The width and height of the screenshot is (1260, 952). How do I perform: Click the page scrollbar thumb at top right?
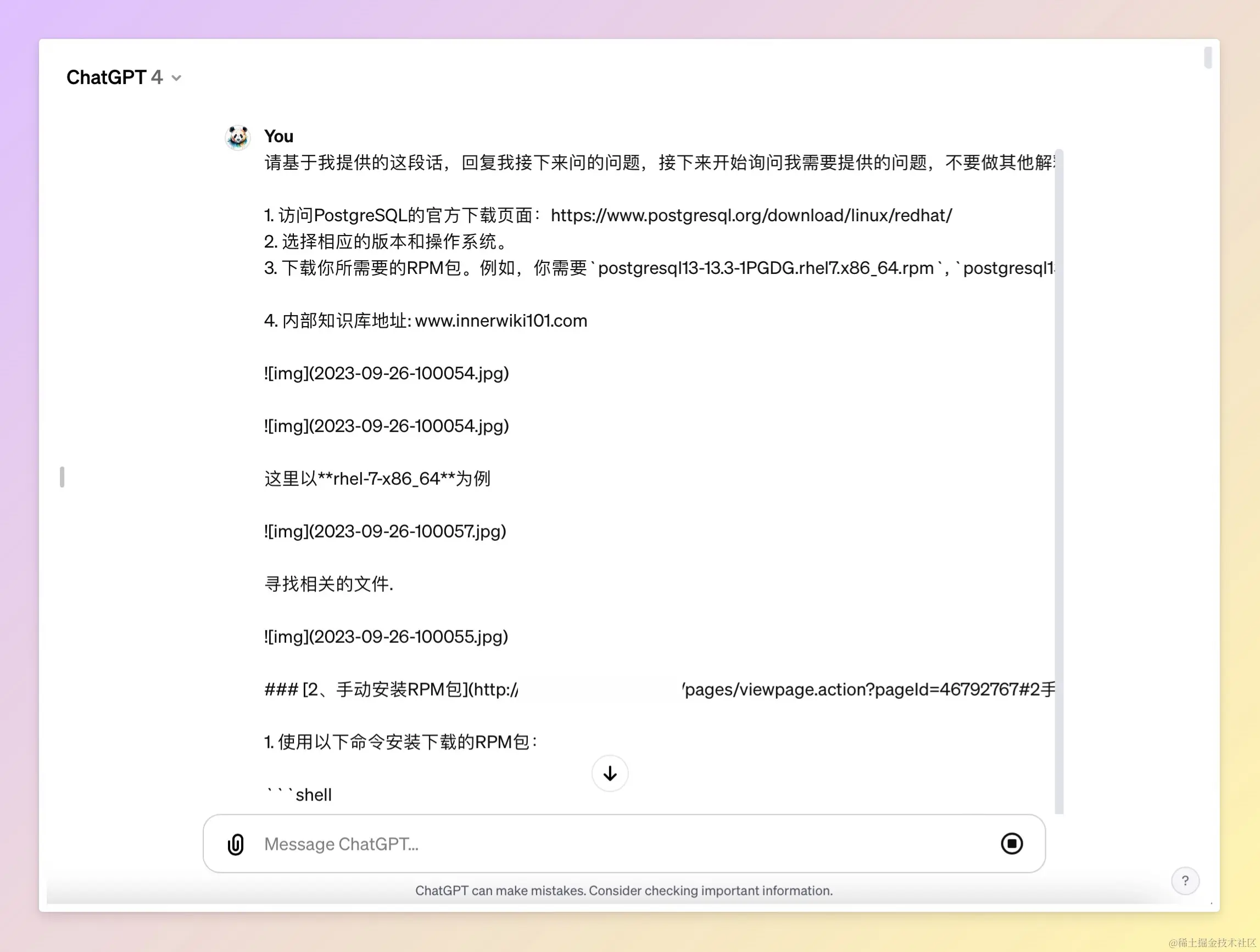pyautogui.click(x=1208, y=58)
